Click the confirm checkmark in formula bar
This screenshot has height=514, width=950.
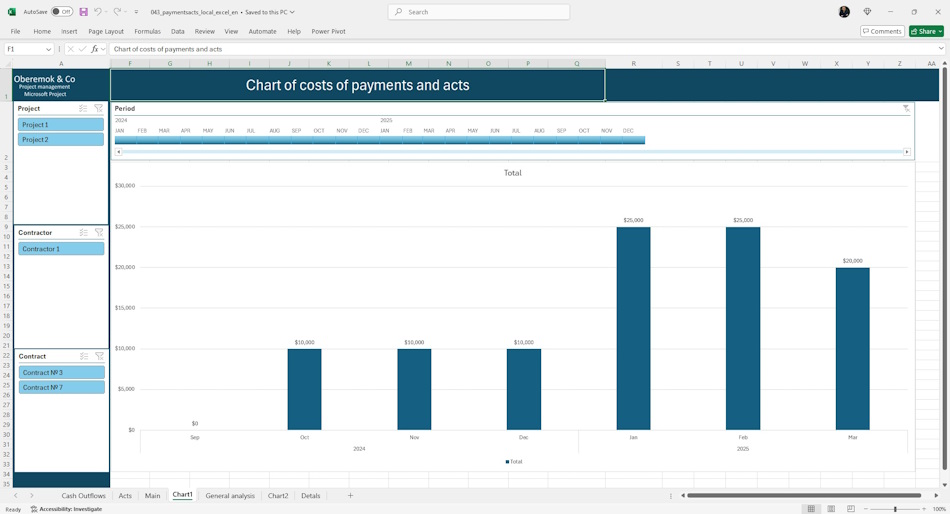(x=82, y=49)
